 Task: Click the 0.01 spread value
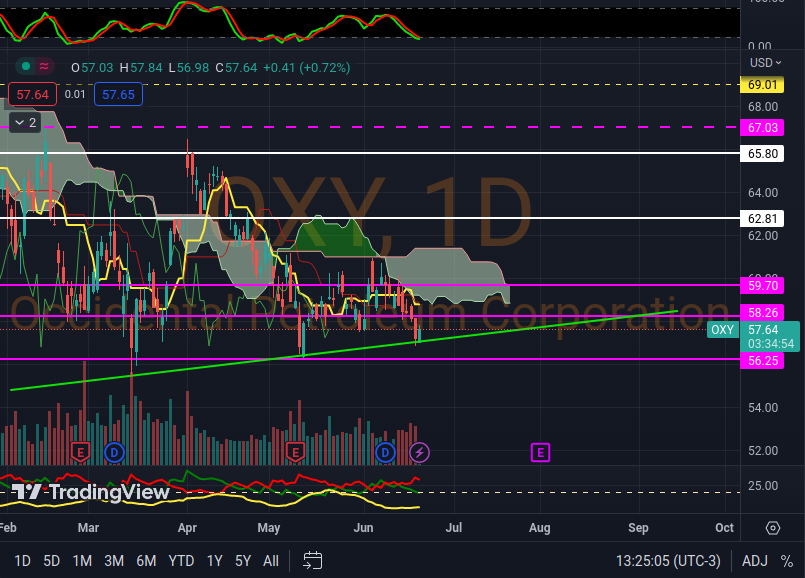(75, 94)
